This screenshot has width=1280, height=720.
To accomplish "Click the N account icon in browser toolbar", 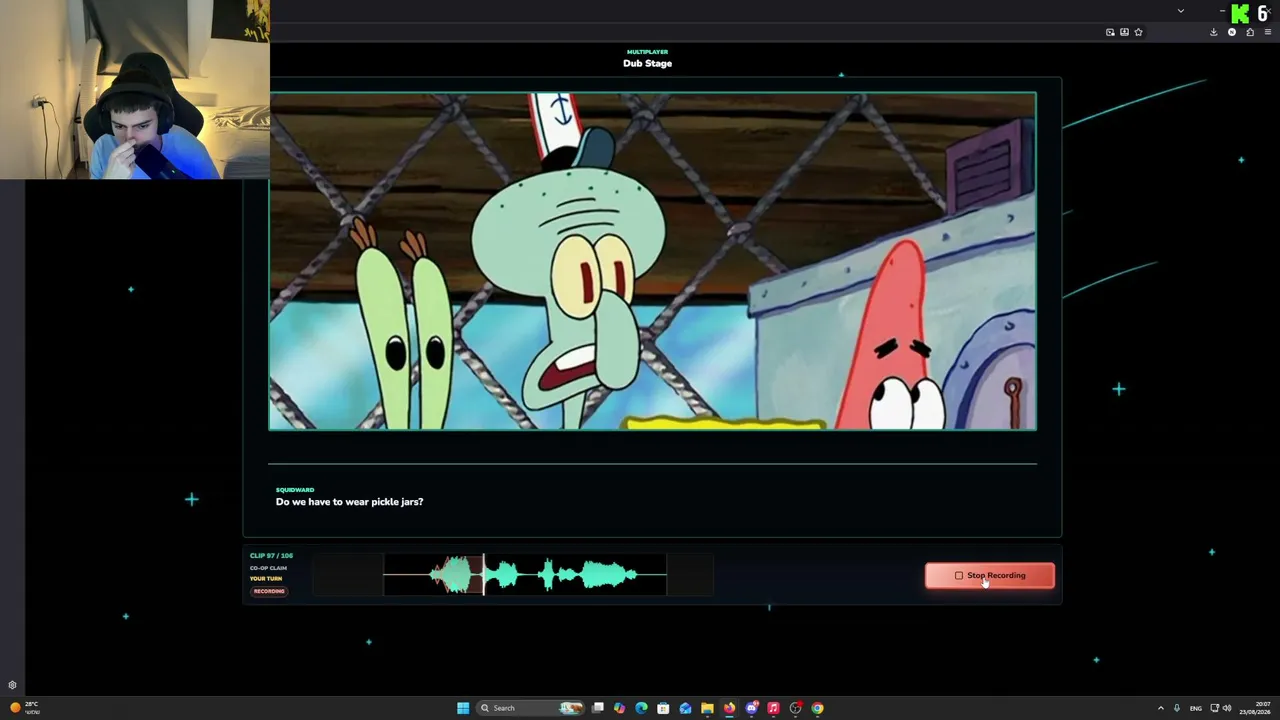I will 1232,32.
